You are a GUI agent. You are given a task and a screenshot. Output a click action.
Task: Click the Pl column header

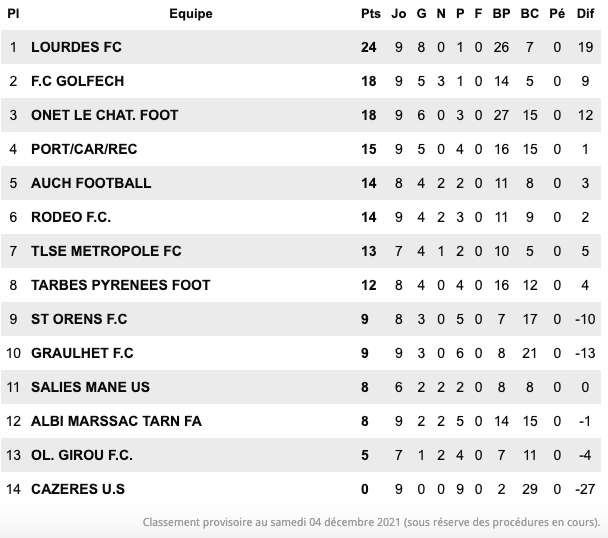(x=14, y=14)
